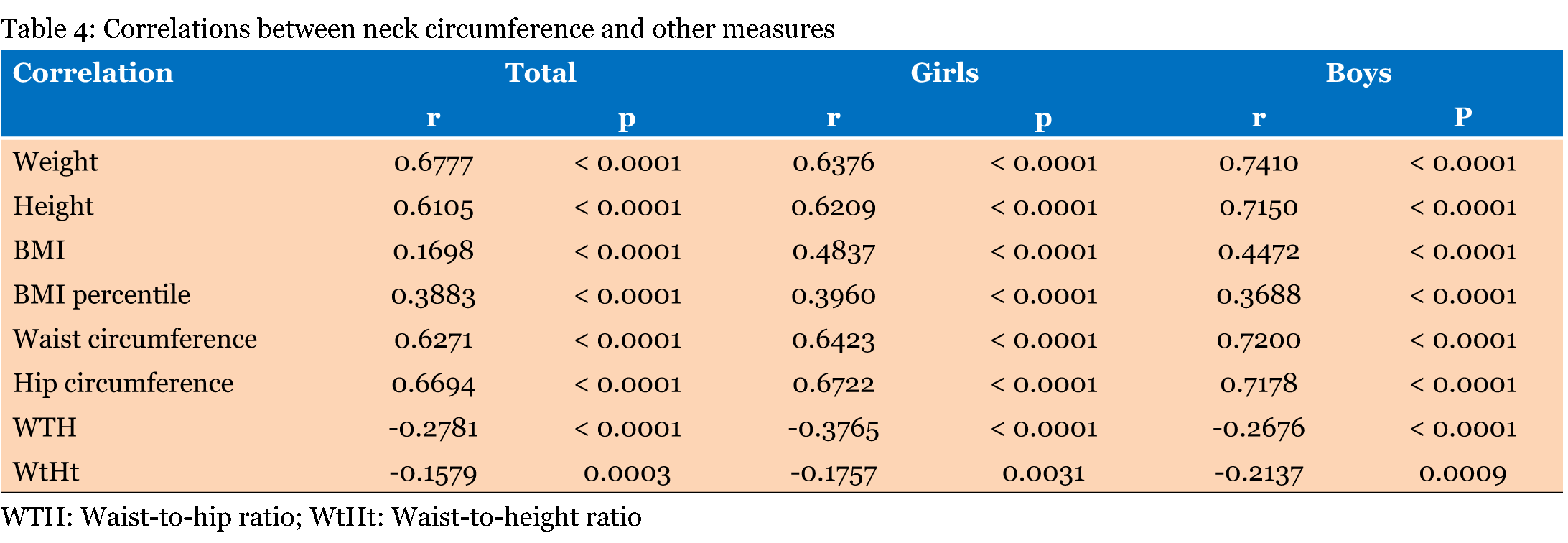Viewport: 1568px width, 543px height.
Task: Select the Height row label
Action: [x=53, y=207]
